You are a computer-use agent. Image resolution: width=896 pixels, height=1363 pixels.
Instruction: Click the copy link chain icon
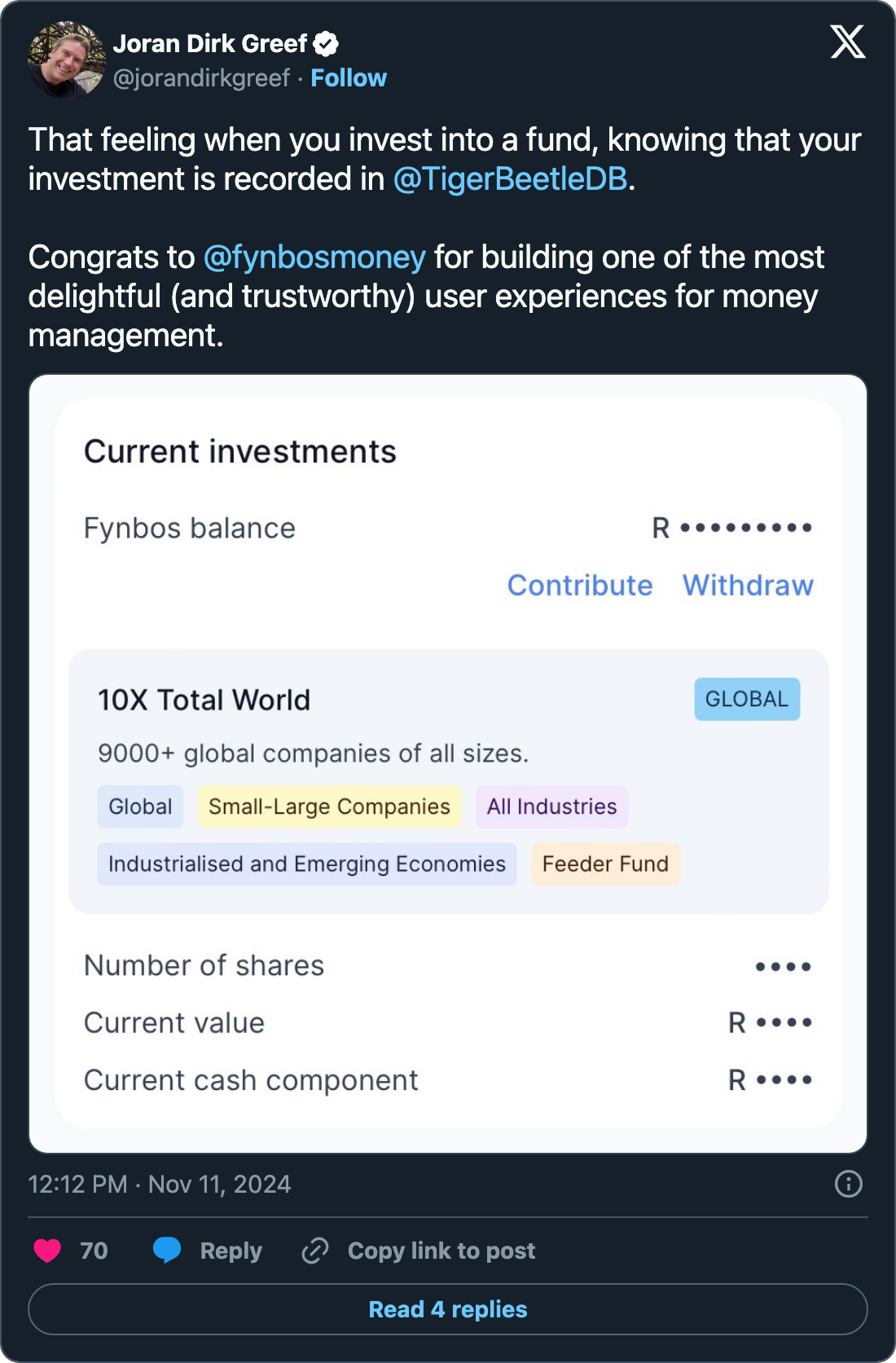[315, 1250]
